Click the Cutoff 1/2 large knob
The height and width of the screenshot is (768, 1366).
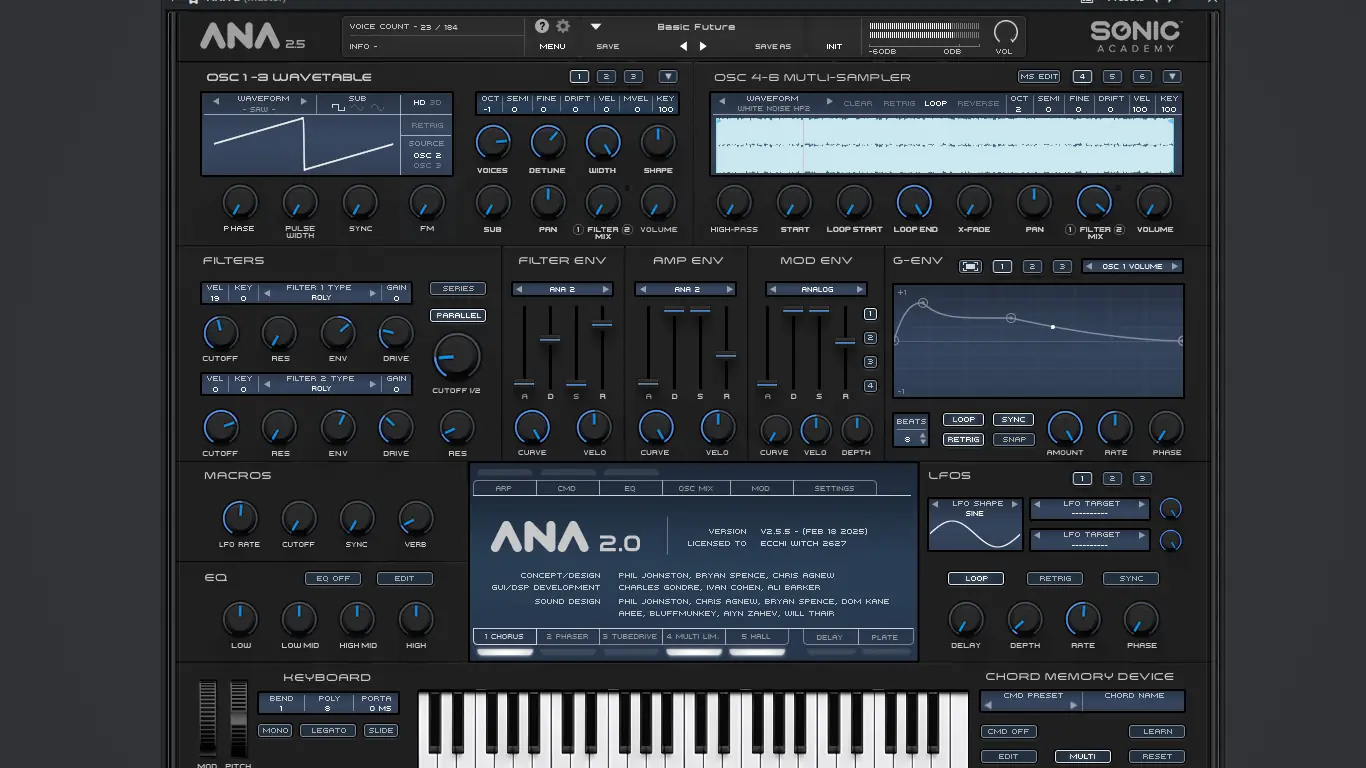[456, 356]
